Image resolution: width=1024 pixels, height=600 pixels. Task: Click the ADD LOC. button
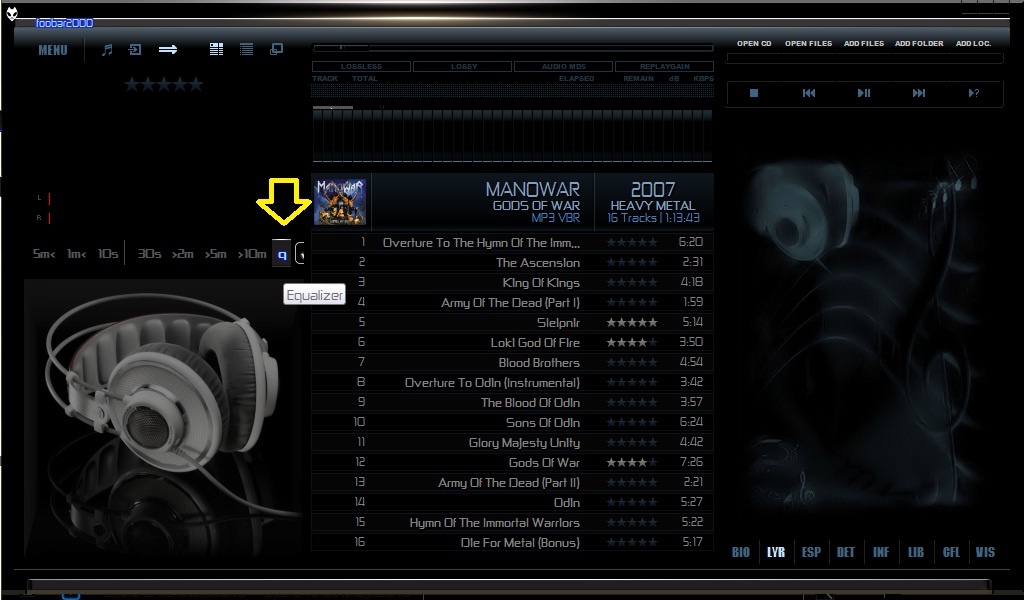[973, 44]
